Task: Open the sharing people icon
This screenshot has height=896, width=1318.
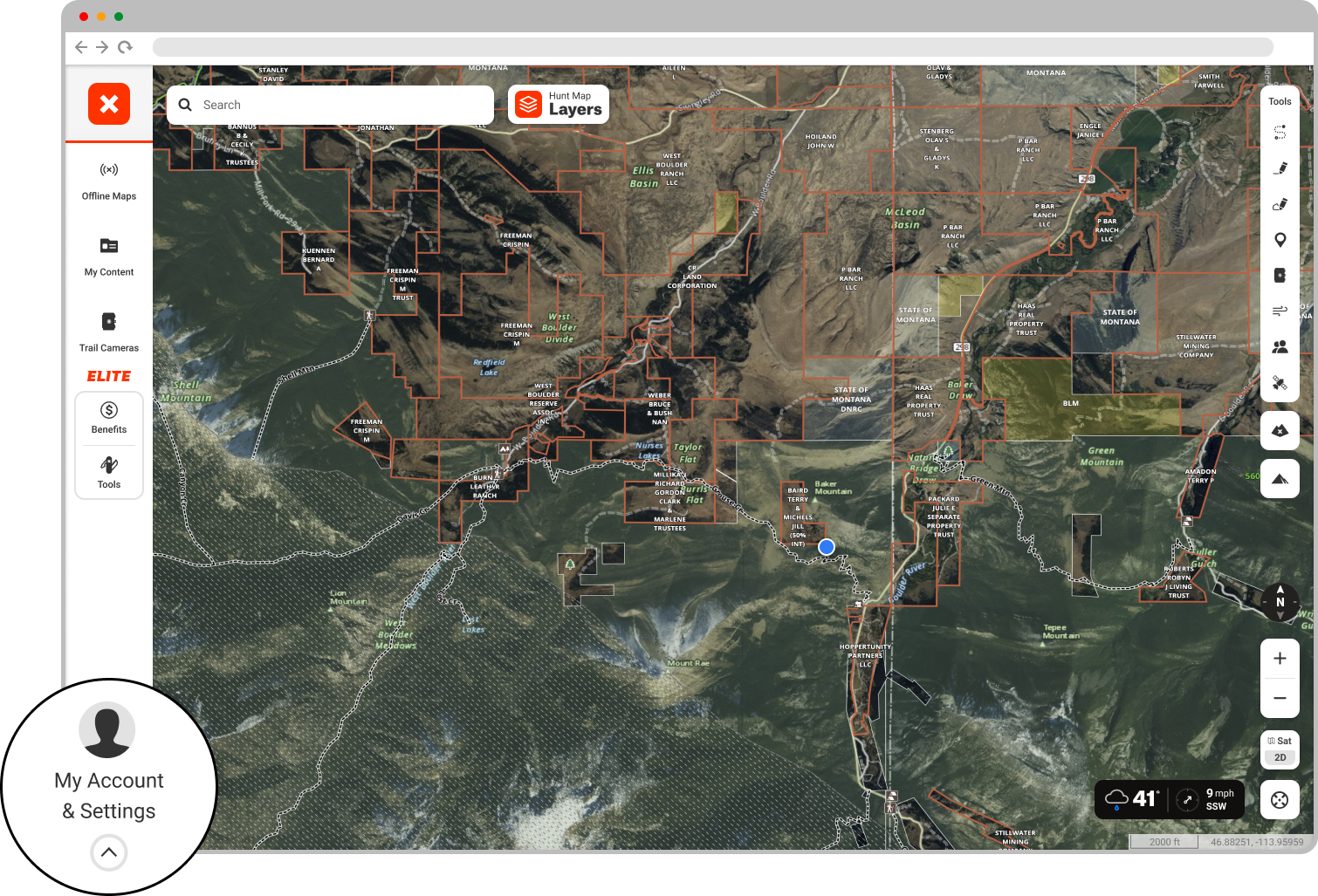Action: point(1280,346)
